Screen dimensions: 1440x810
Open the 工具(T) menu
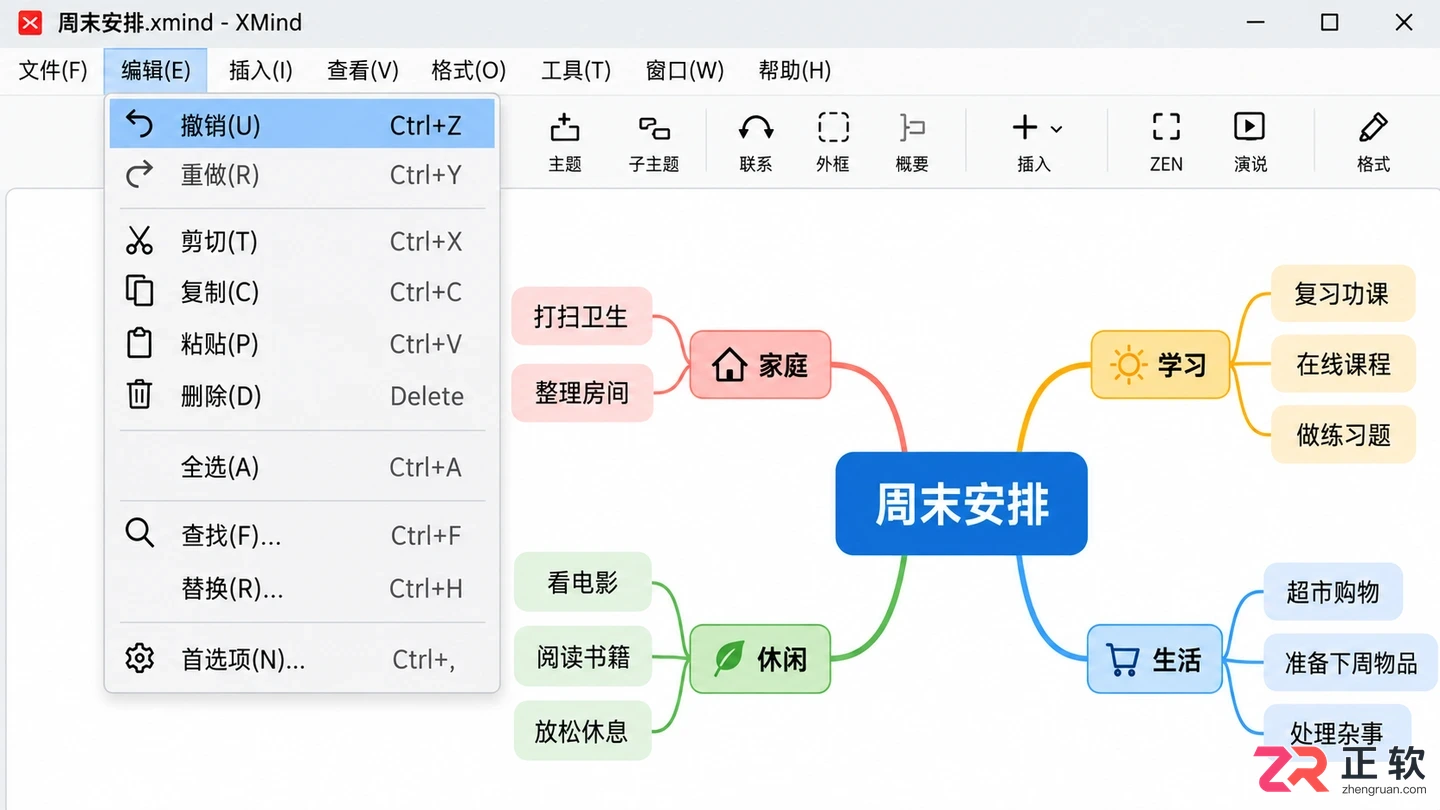[x=576, y=70]
